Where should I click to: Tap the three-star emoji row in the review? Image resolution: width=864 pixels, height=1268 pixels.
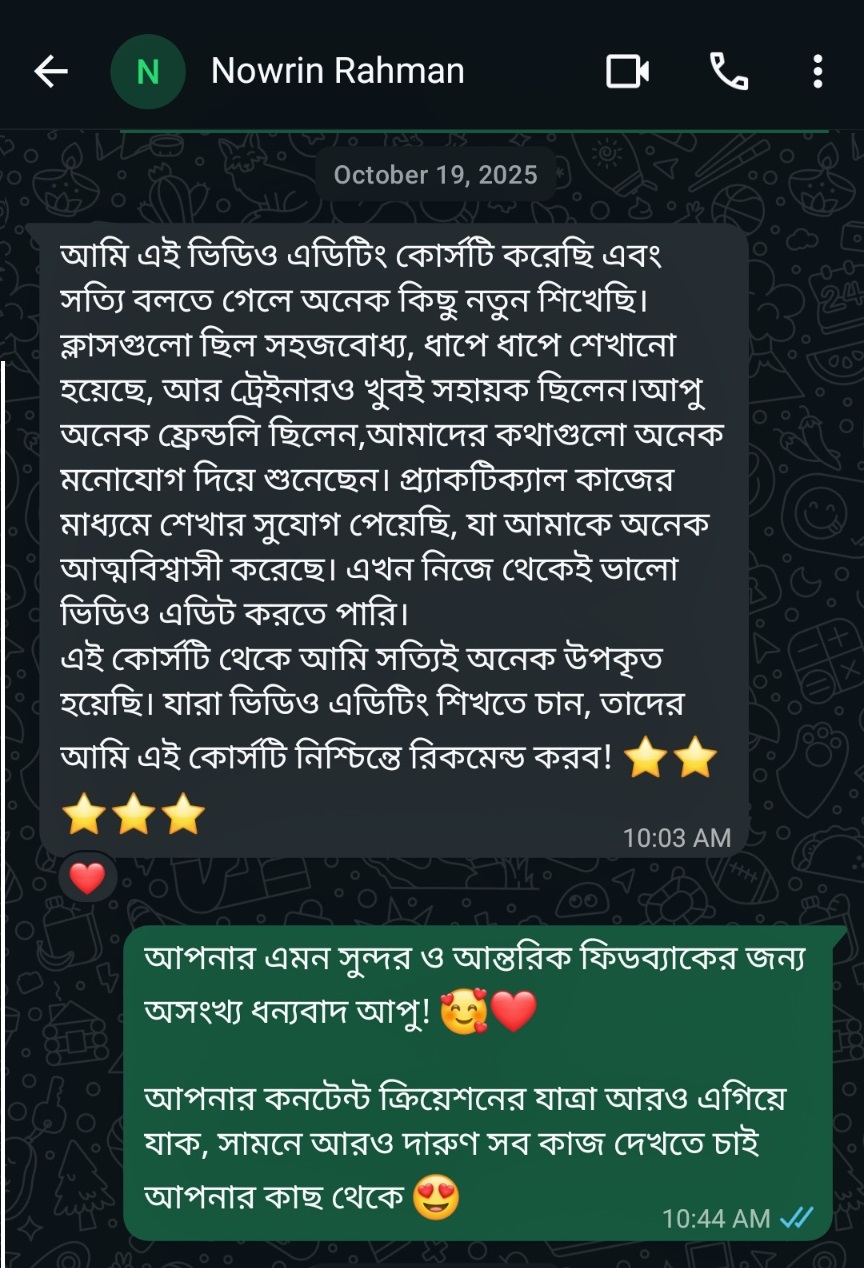[134, 815]
